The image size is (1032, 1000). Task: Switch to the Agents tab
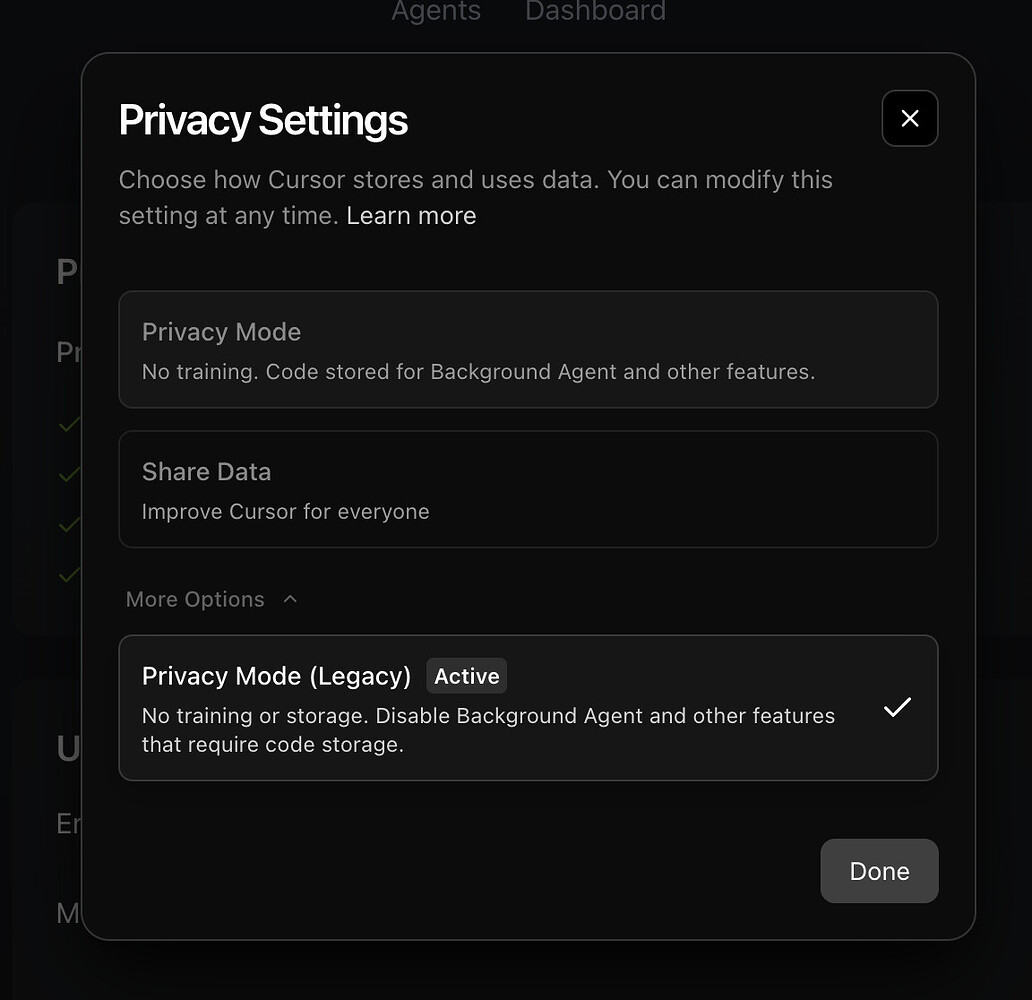436,12
